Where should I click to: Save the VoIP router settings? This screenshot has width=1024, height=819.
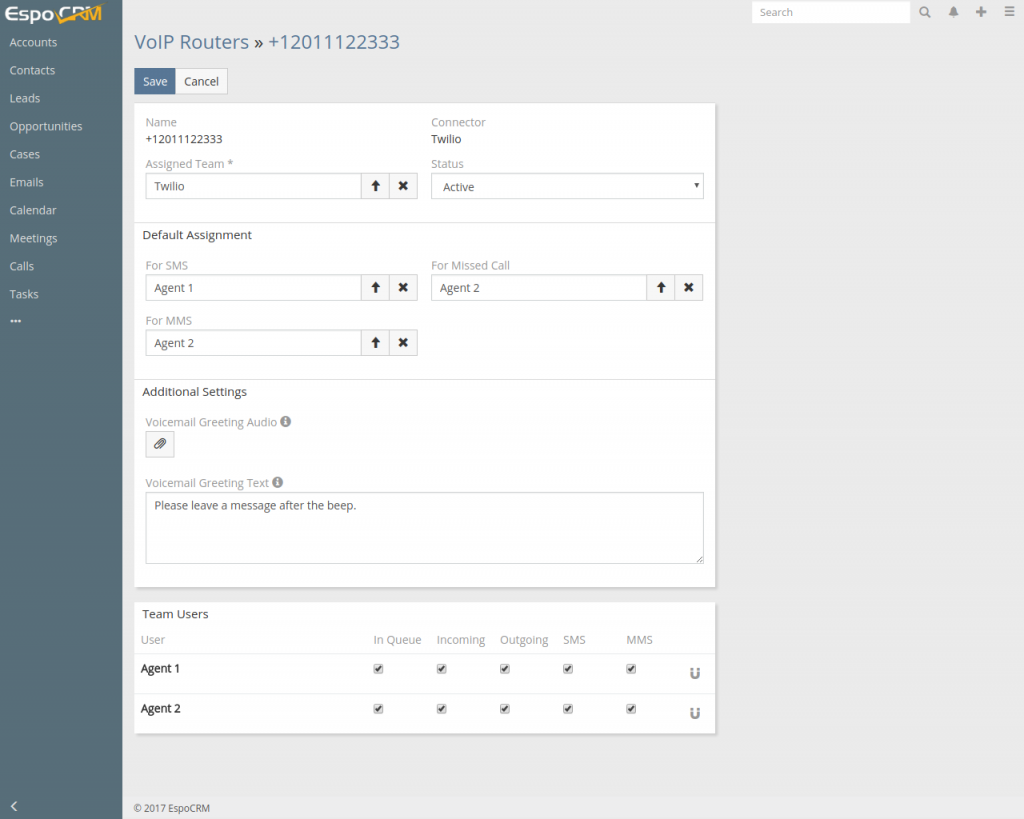pos(155,82)
